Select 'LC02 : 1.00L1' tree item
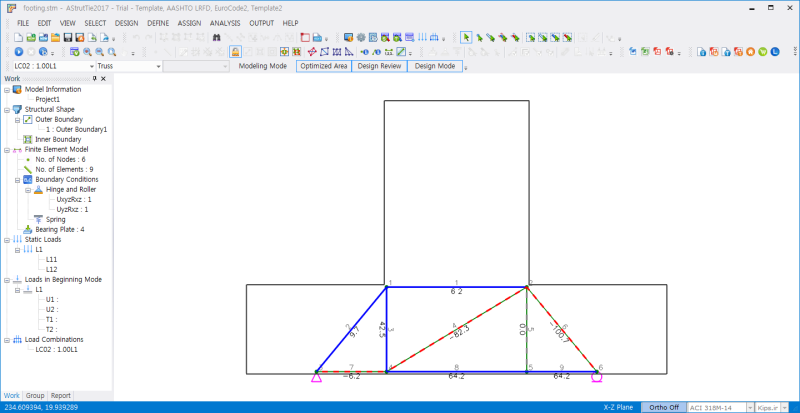This screenshot has height=413, width=800. (x=56, y=350)
